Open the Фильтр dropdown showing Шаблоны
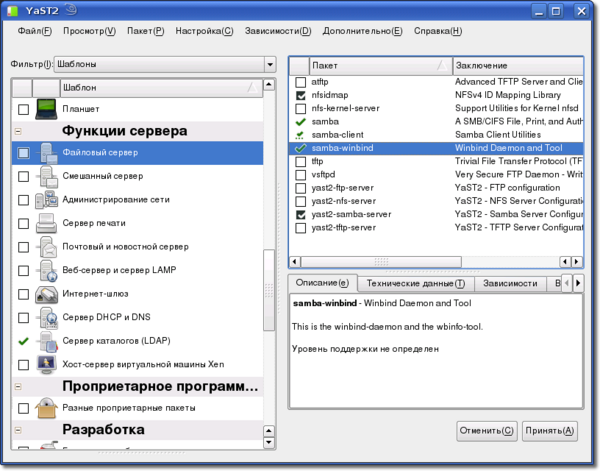This screenshot has height=471, width=600. tap(164, 64)
